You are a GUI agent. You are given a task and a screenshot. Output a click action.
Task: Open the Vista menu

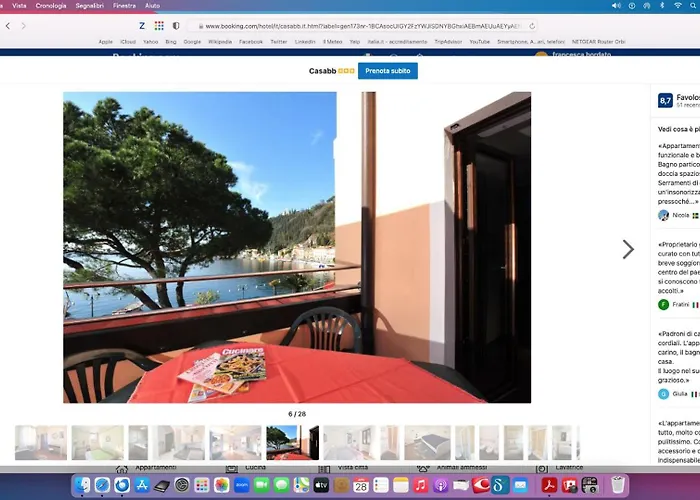click(19, 5)
